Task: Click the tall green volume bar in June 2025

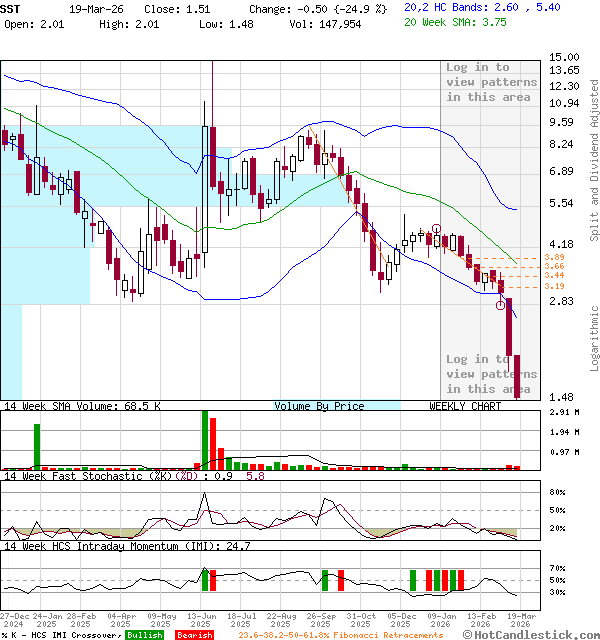Action: [x=205, y=439]
